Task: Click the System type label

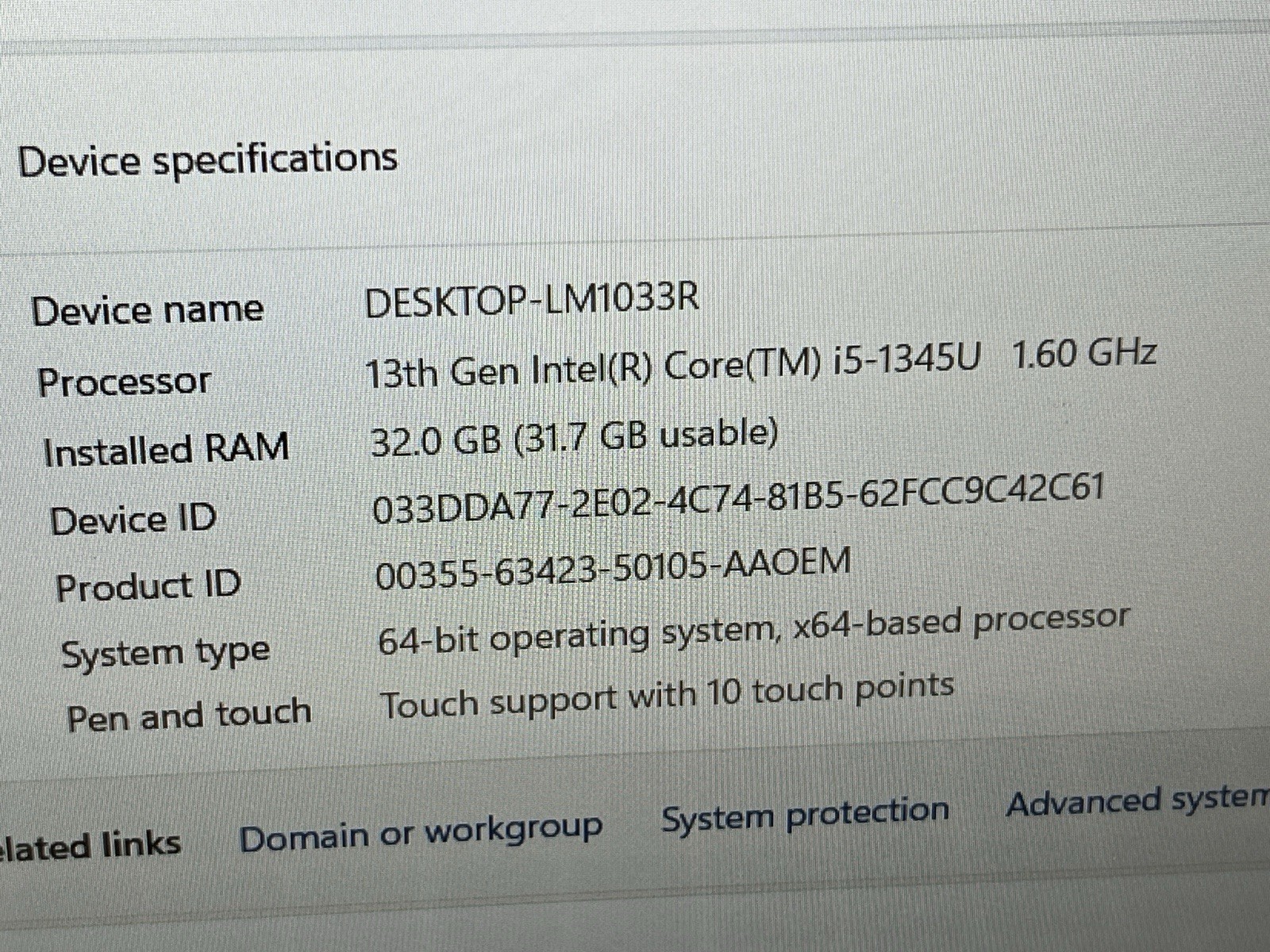Action: pos(165,654)
